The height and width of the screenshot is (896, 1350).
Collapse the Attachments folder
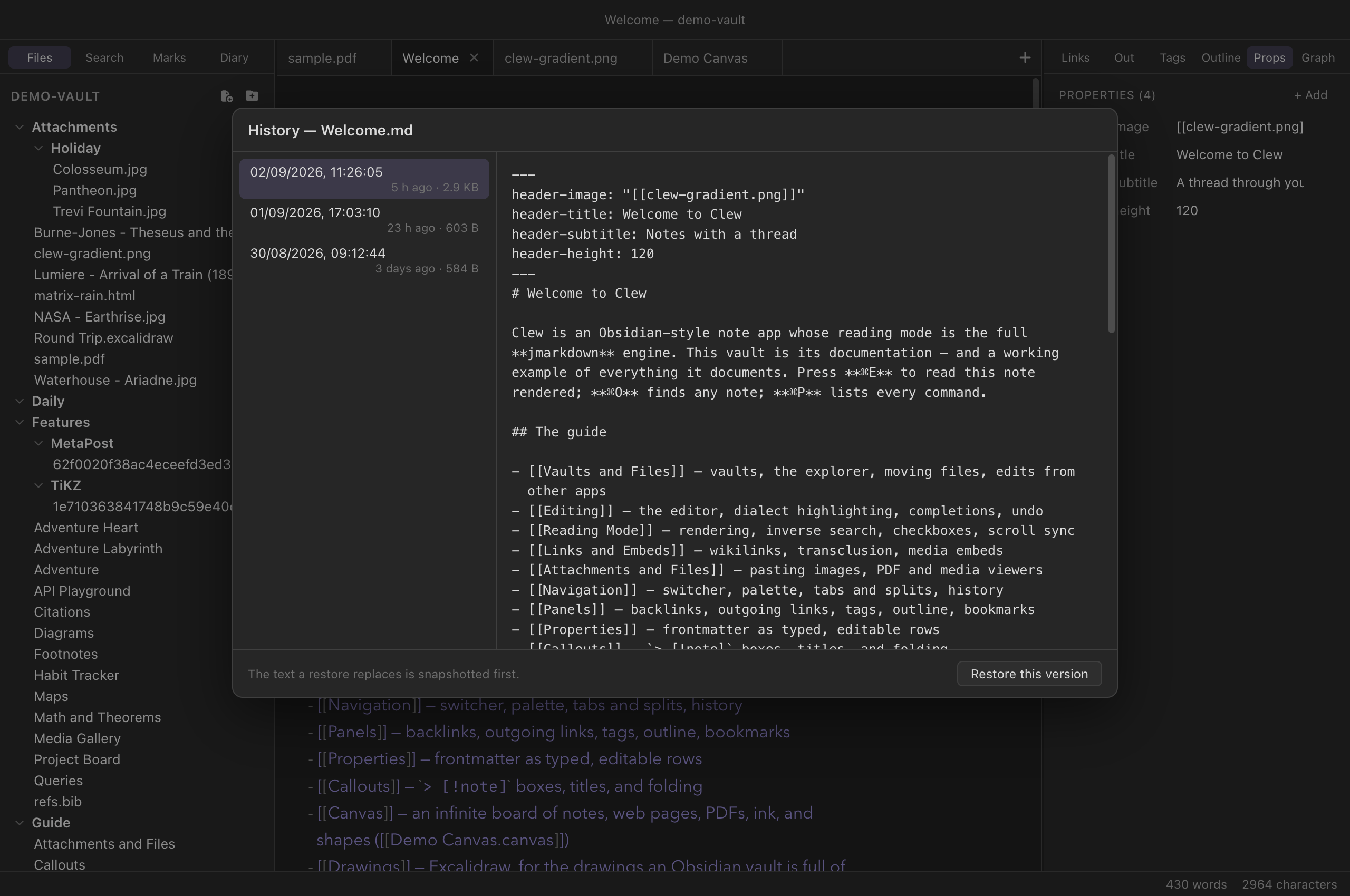[x=20, y=127]
